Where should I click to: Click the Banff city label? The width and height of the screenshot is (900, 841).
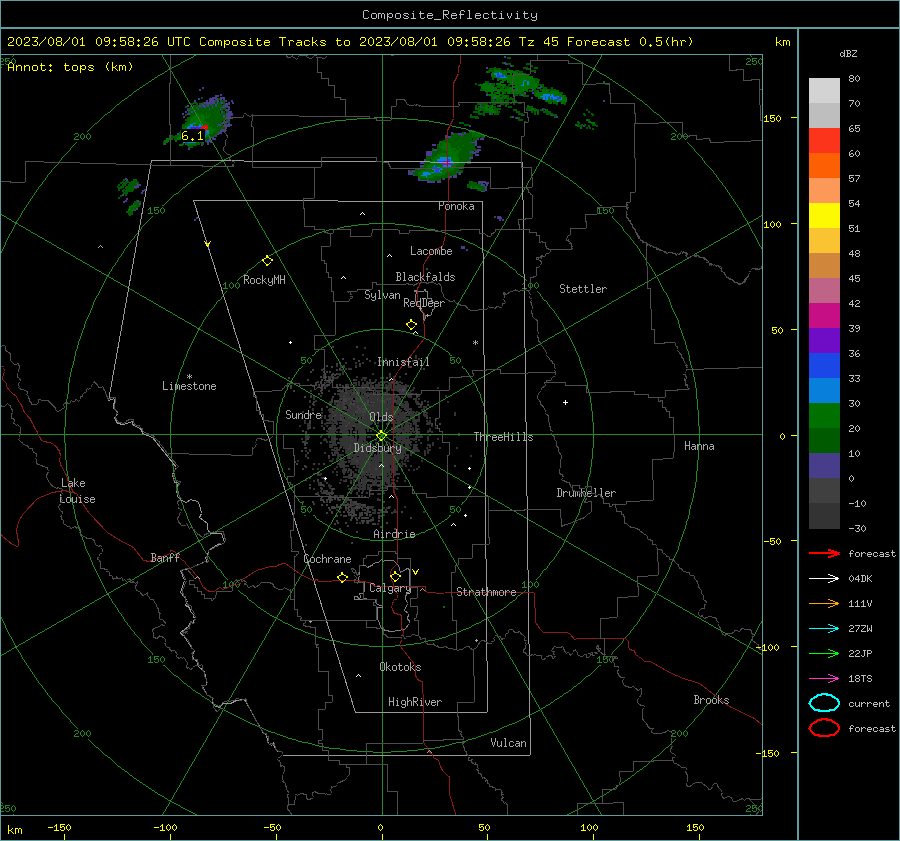[165, 558]
